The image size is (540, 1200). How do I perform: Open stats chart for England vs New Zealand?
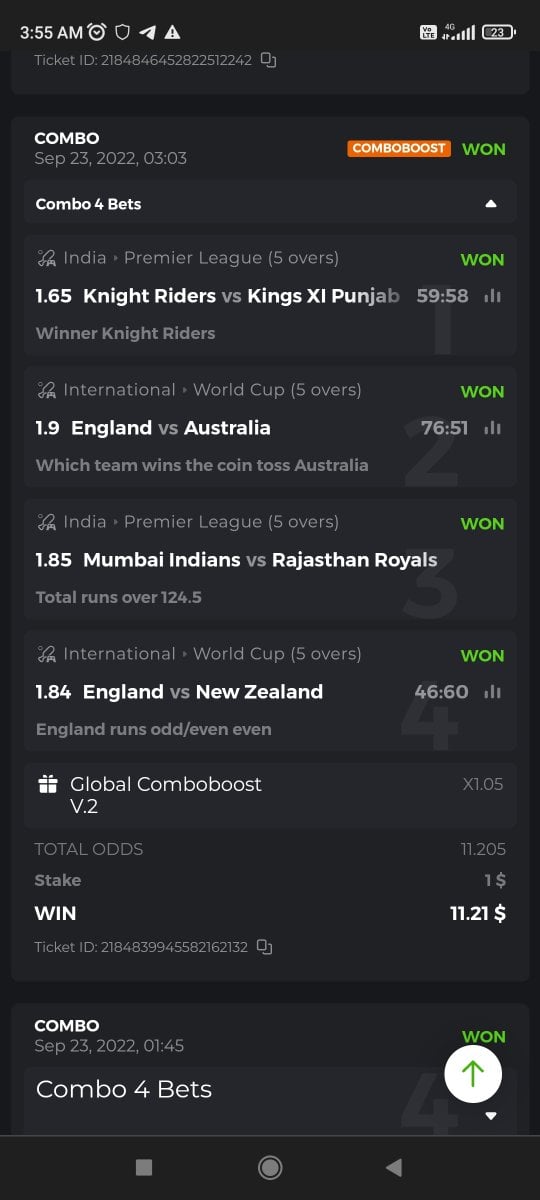point(492,692)
